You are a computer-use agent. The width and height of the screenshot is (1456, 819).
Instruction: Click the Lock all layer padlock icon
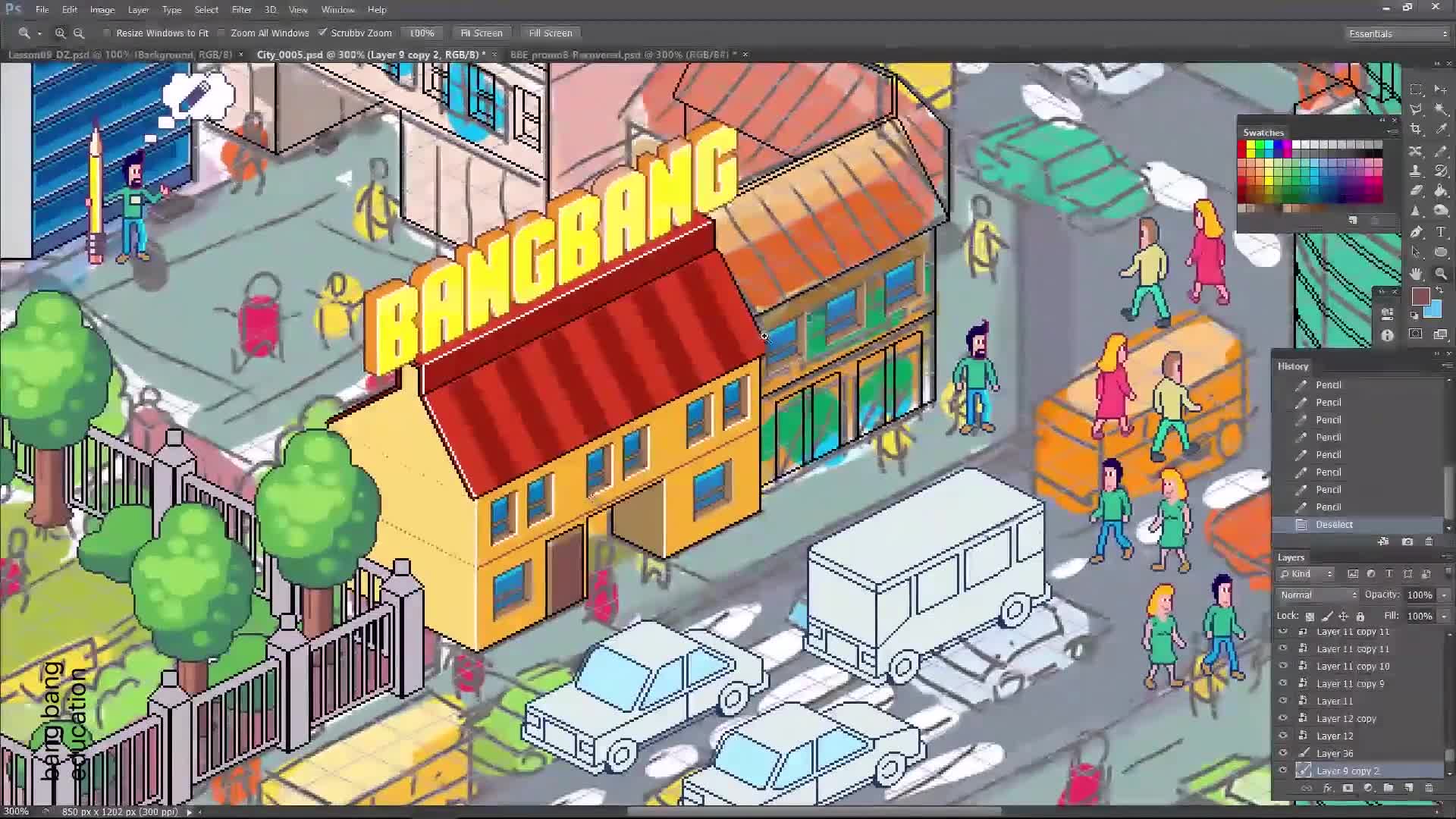click(x=1360, y=617)
